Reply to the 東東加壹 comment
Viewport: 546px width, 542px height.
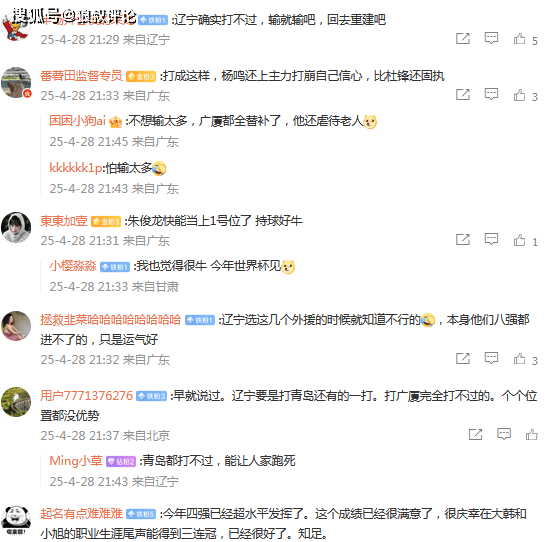(491, 239)
